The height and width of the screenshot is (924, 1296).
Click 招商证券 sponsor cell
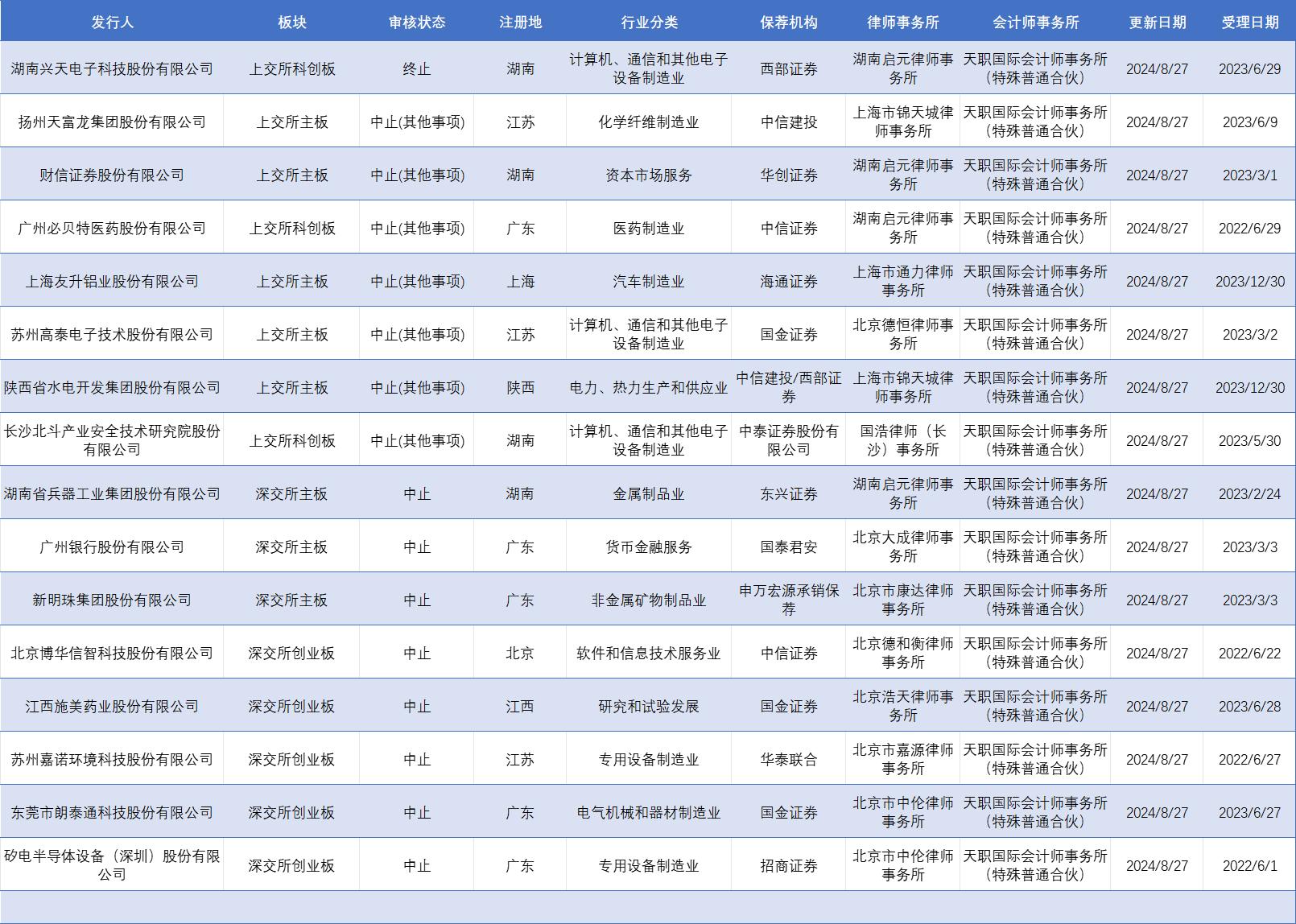[789, 866]
